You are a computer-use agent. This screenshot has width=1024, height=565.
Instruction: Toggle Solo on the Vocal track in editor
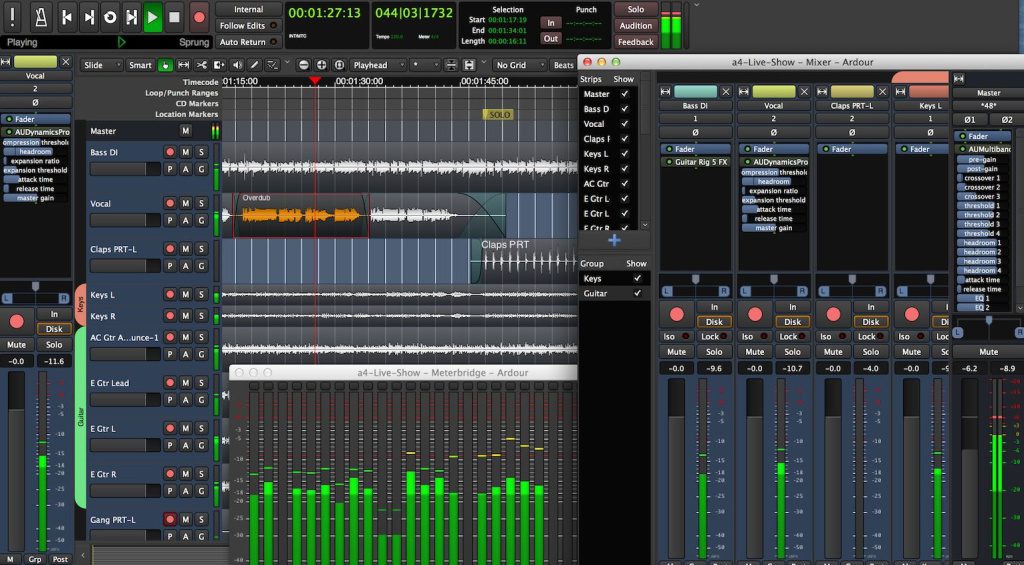pos(201,204)
